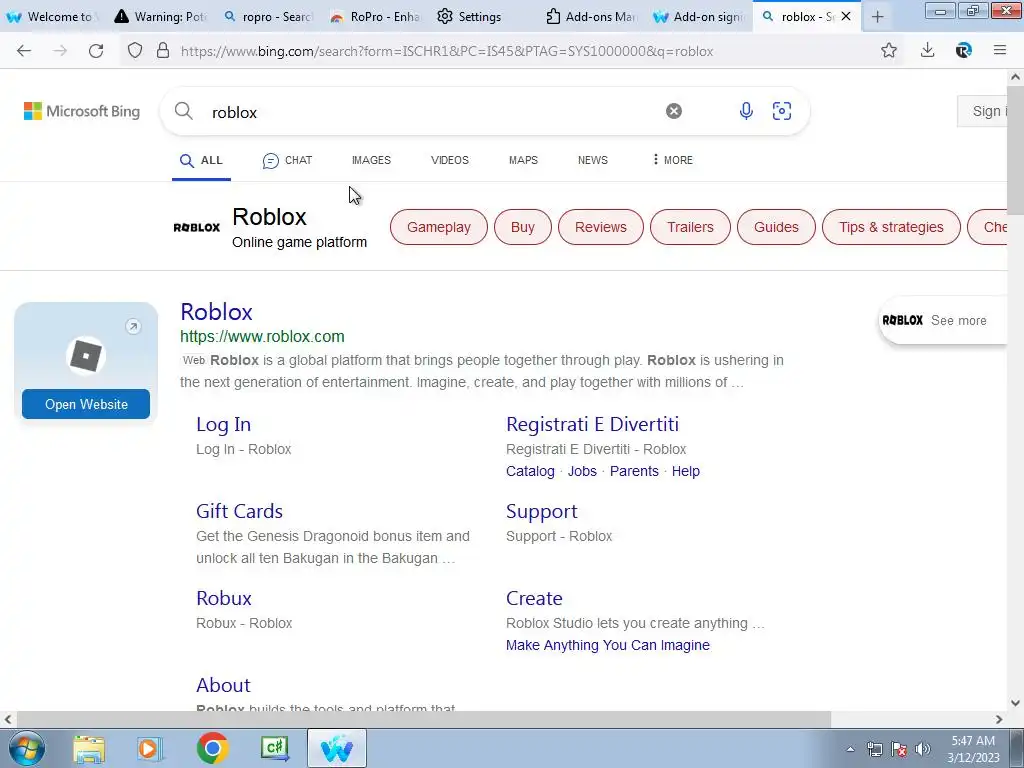Click the Waterfox taskbar icon
The image size is (1024, 768).
click(337, 749)
